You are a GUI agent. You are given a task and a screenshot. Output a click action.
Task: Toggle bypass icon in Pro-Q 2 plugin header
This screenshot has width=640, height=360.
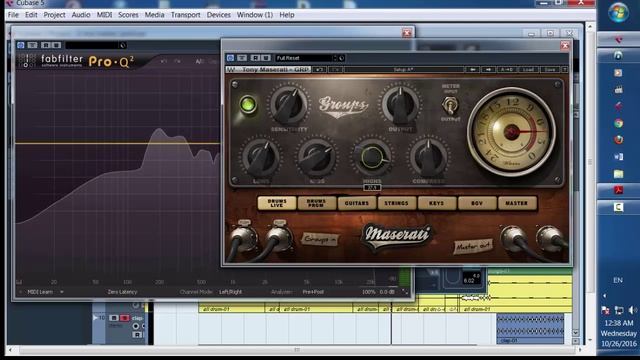pos(21,45)
